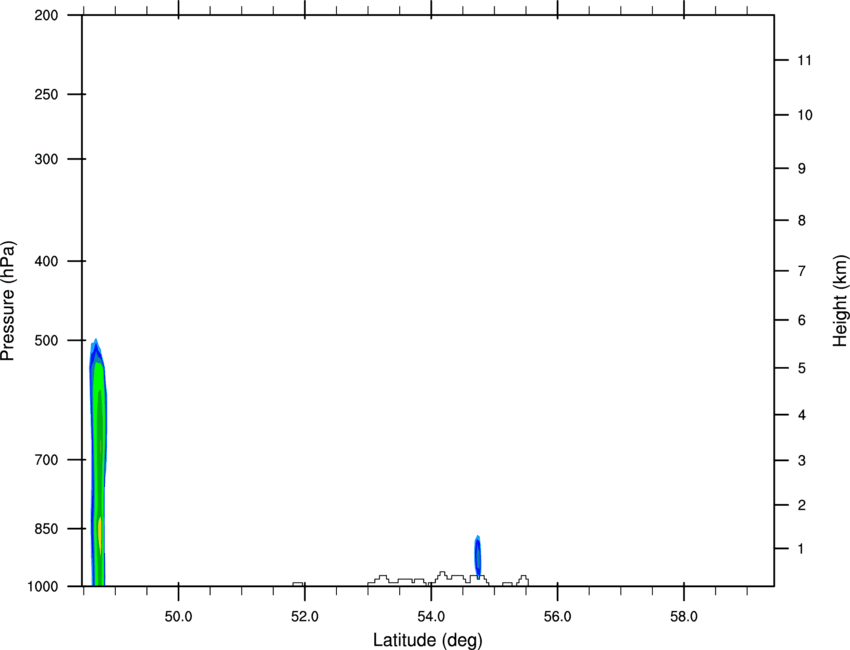Click the small terrain bump near 52.0 latitude

click(x=298, y=584)
